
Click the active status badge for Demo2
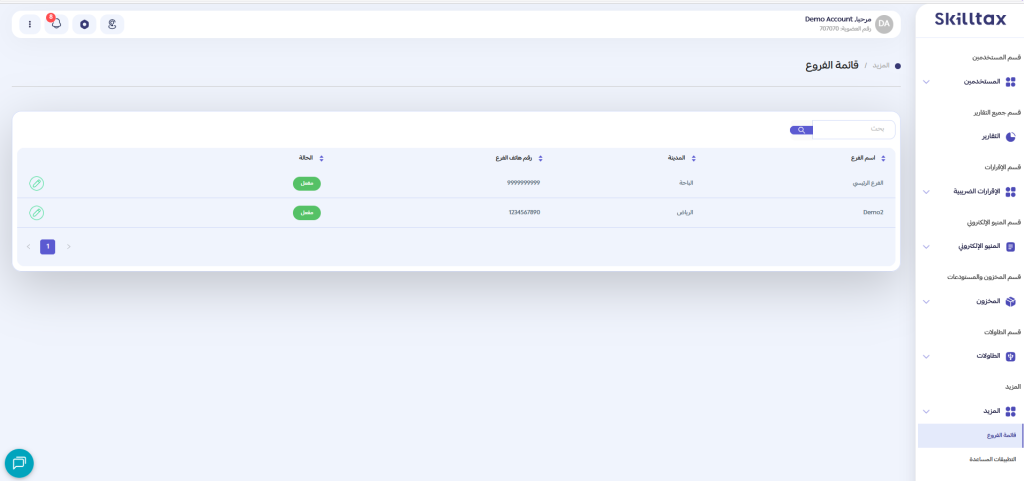[x=306, y=213]
